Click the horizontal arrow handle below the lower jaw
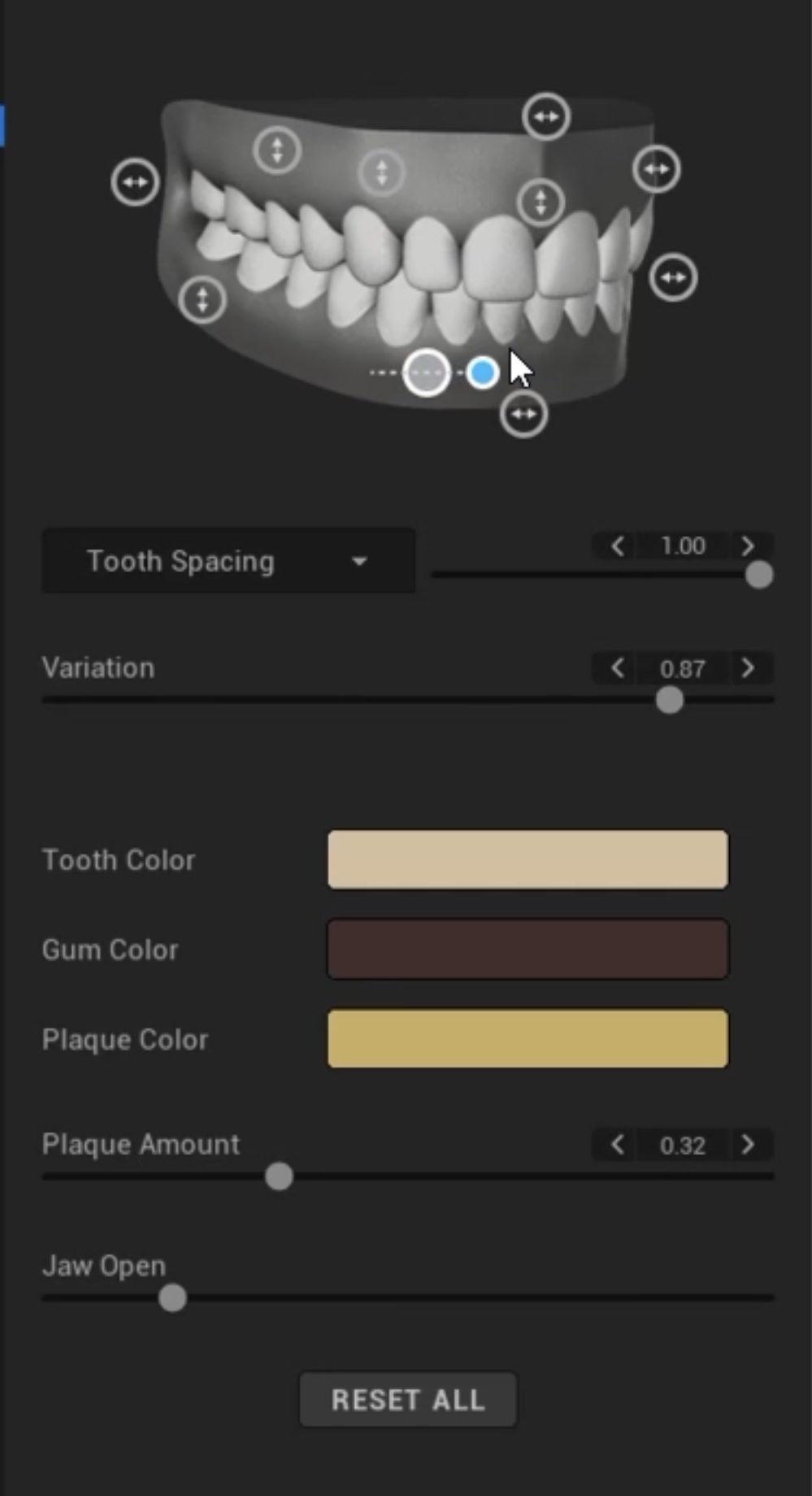The image size is (812, 1496). tap(523, 414)
